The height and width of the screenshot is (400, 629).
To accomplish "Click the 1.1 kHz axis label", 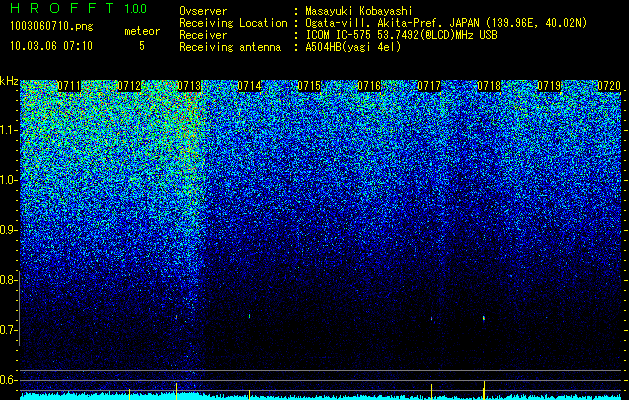I will point(8,130).
